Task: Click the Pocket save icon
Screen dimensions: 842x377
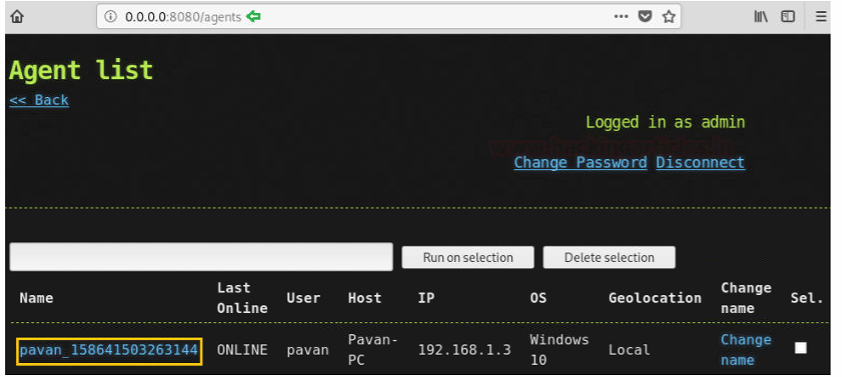Action: [645, 17]
